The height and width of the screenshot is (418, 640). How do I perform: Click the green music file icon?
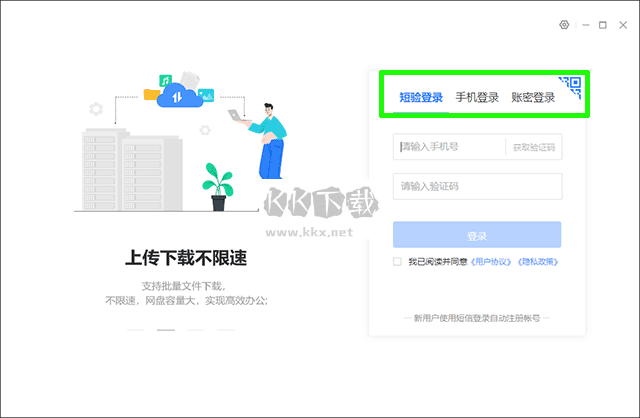point(166,79)
